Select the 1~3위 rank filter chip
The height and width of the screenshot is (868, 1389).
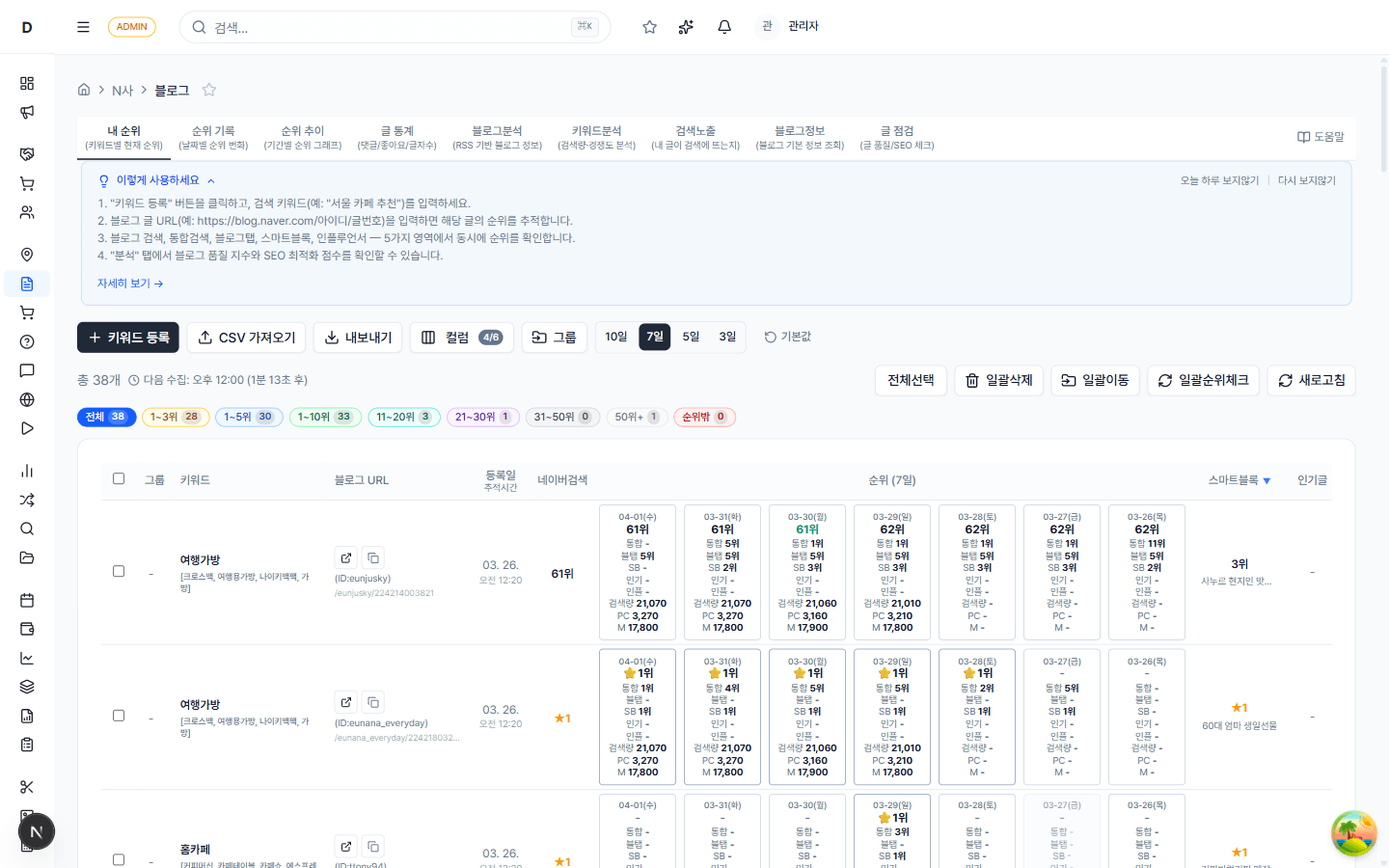(175, 417)
